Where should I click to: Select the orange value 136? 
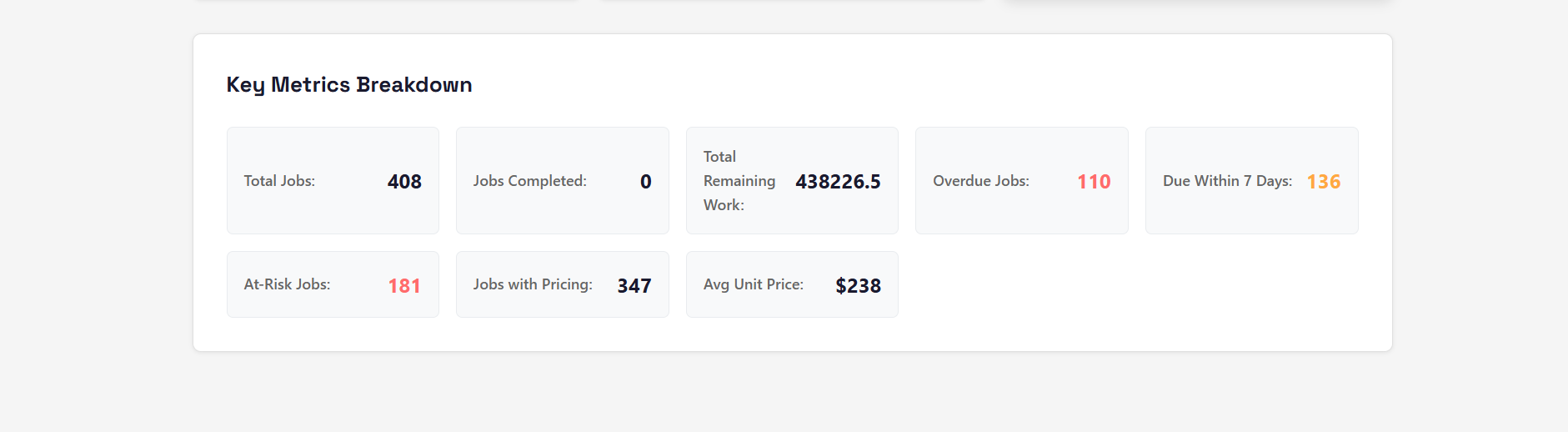coord(1323,182)
